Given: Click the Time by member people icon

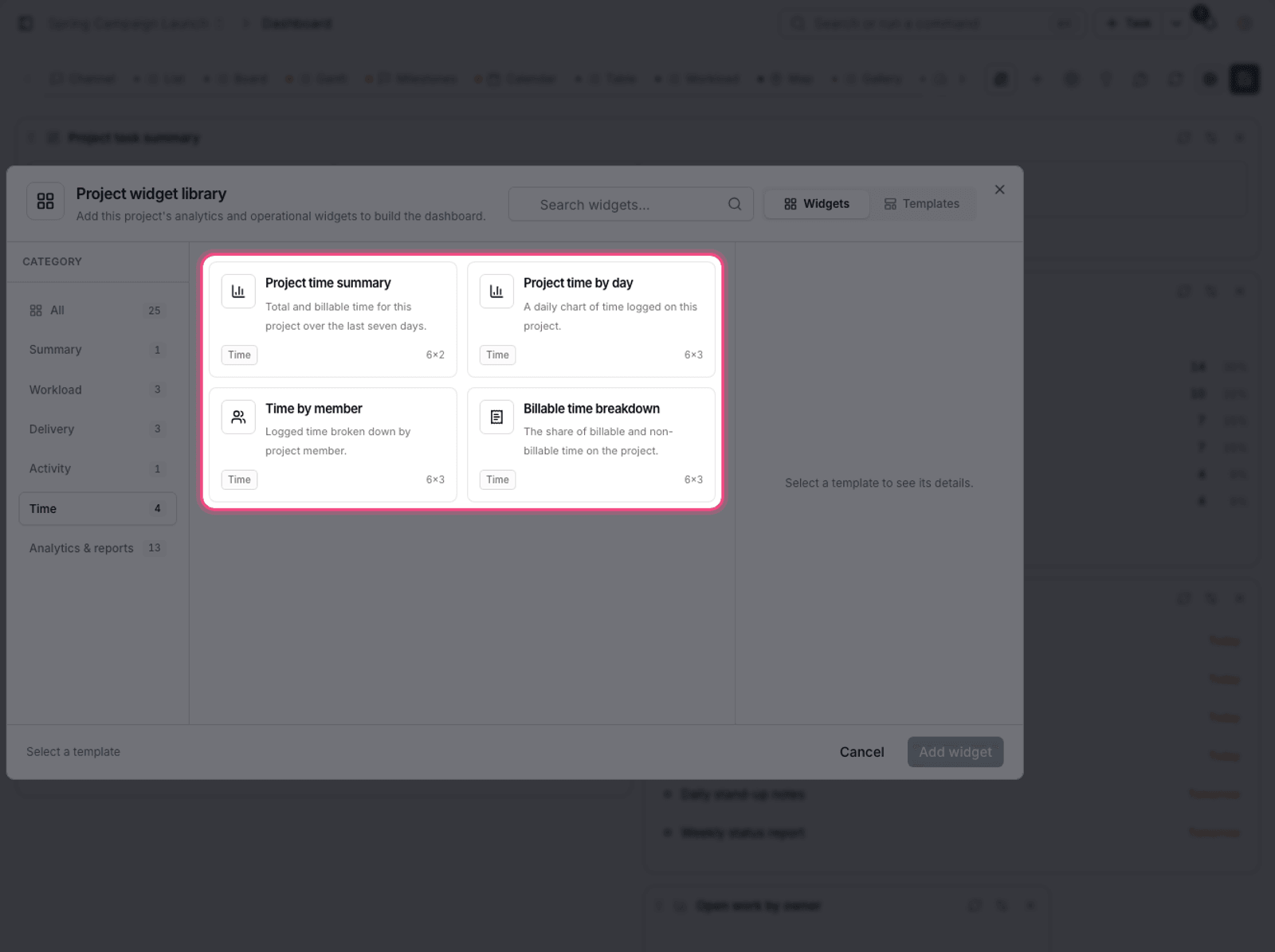Looking at the screenshot, I should (238, 417).
